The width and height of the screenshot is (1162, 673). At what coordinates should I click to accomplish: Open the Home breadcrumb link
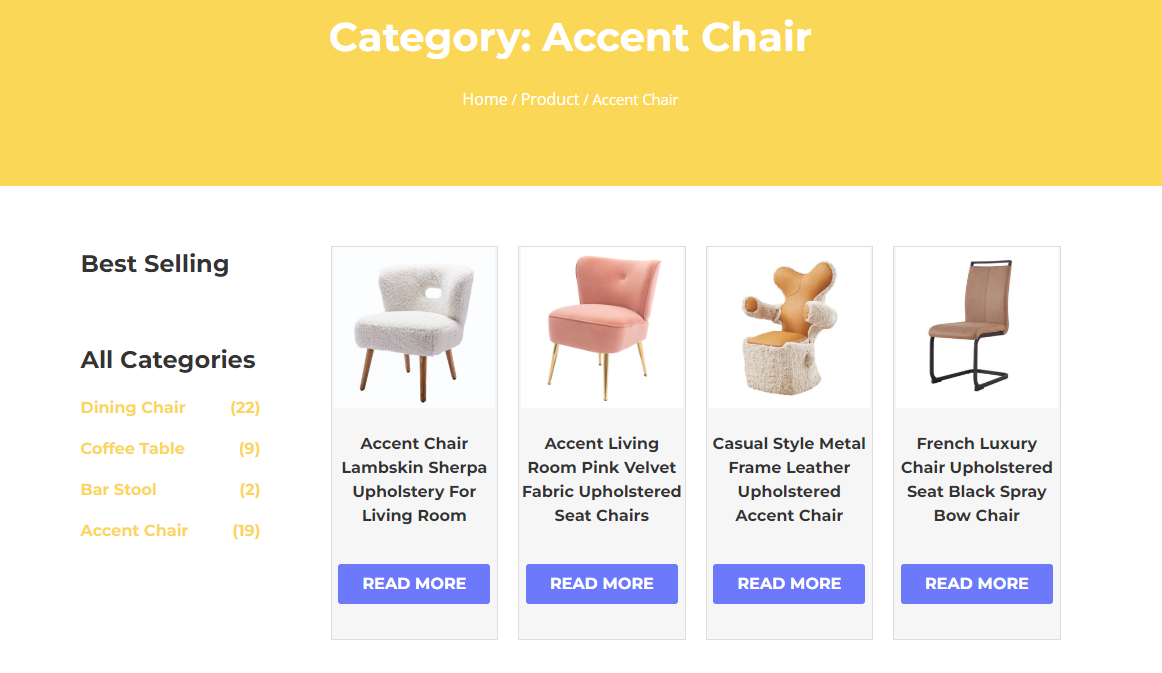(484, 99)
